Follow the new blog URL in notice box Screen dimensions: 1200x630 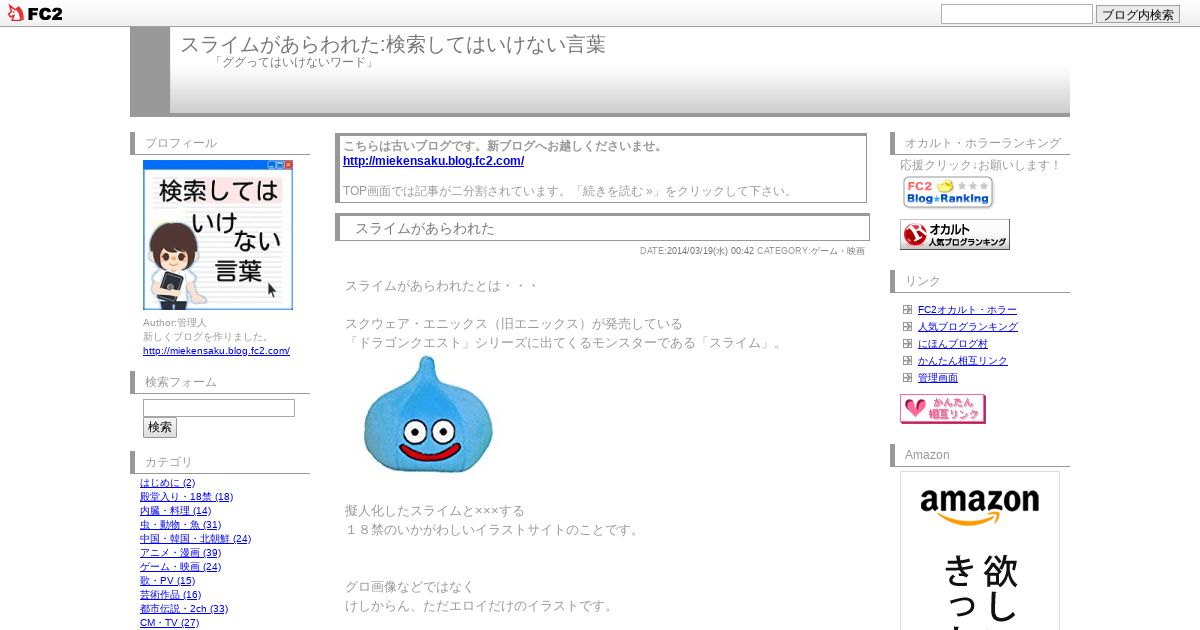click(433, 161)
